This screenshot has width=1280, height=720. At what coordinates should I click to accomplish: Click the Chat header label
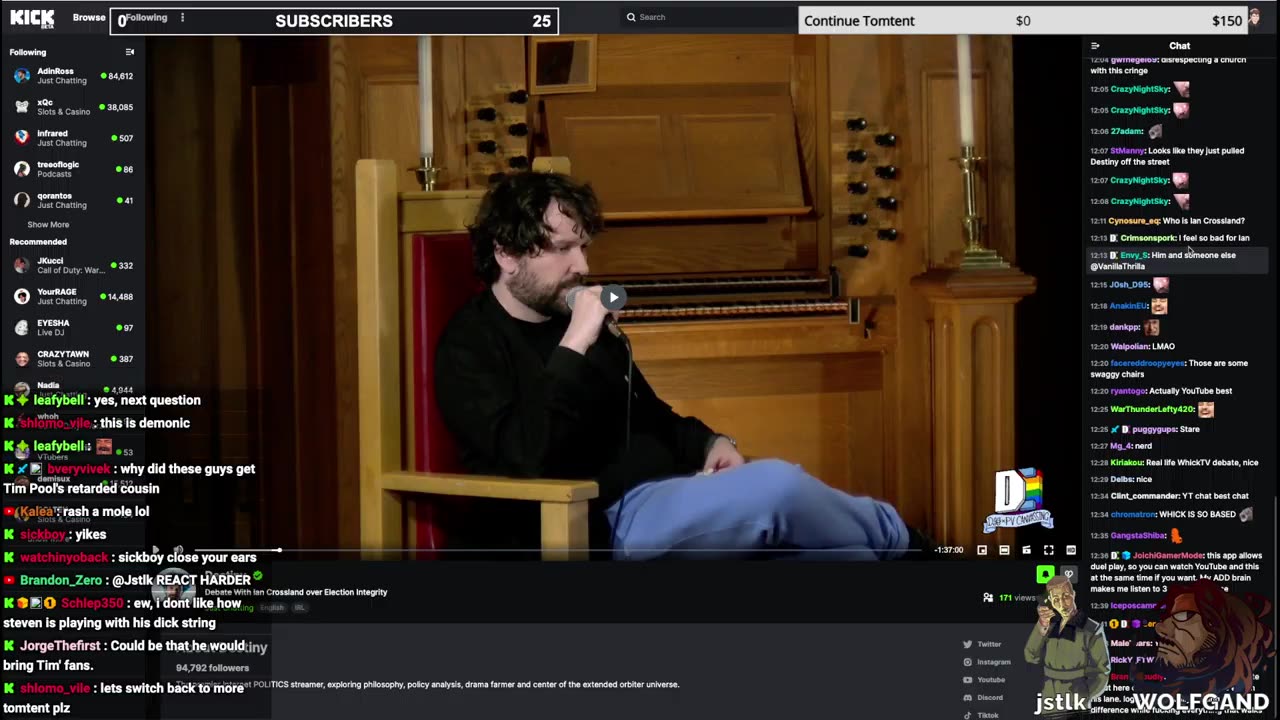click(x=1180, y=46)
